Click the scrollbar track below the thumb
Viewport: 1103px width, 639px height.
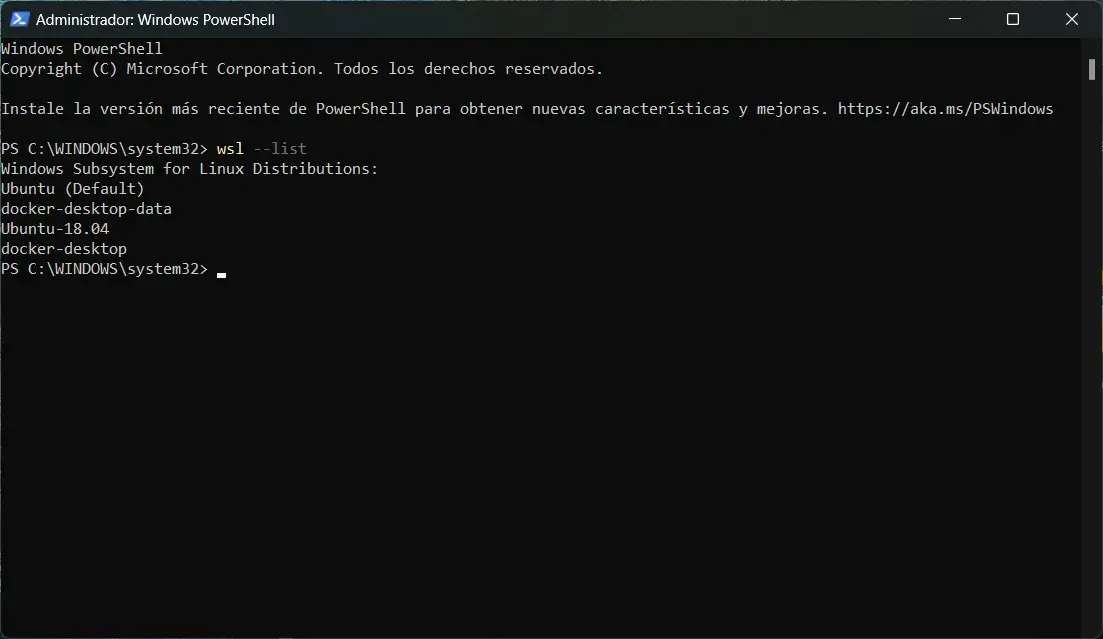click(1092, 352)
